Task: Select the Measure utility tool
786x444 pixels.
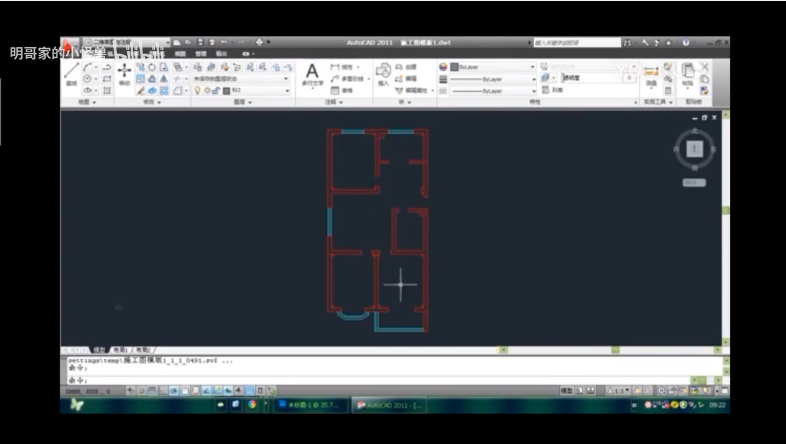Action: (x=651, y=73)
